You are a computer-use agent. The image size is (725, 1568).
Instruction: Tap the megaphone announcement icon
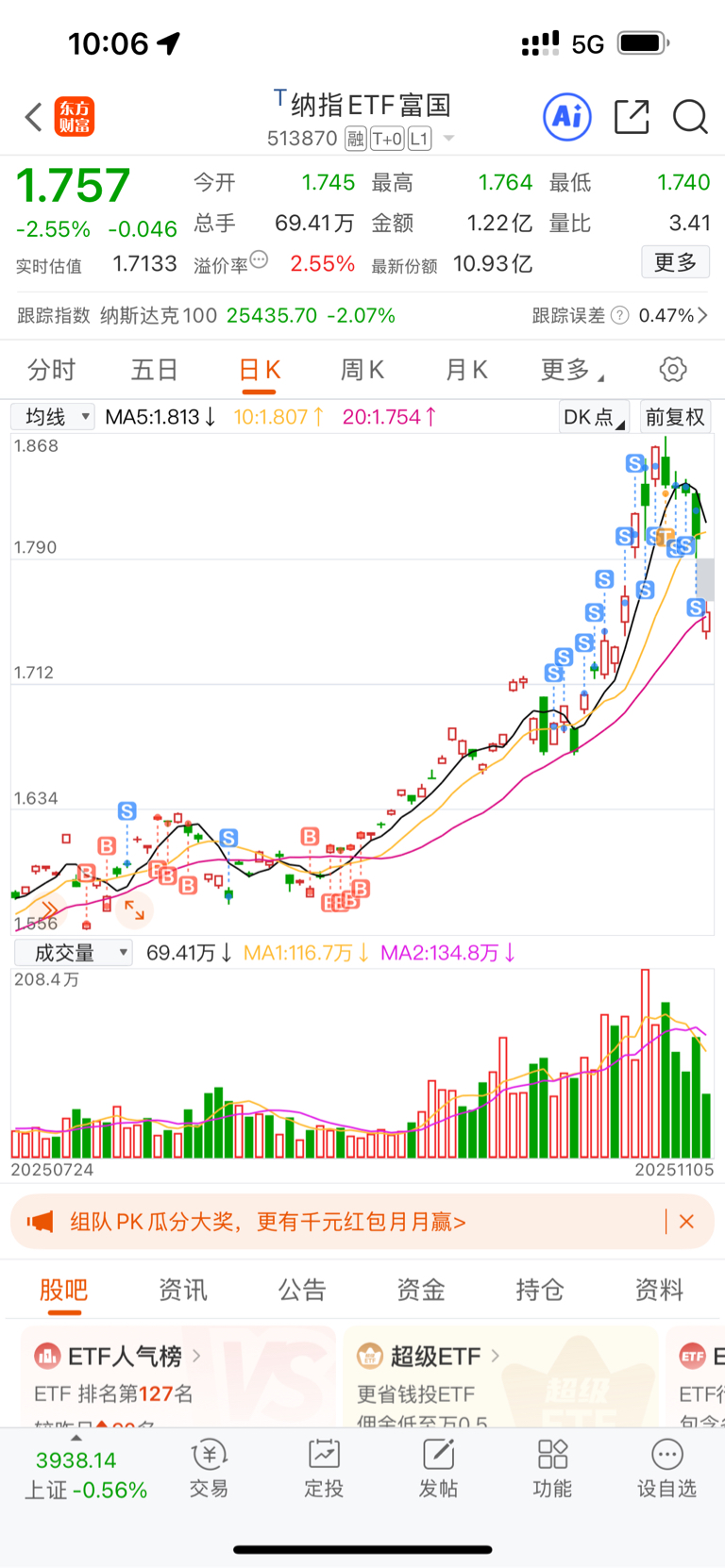point(40,1222)
